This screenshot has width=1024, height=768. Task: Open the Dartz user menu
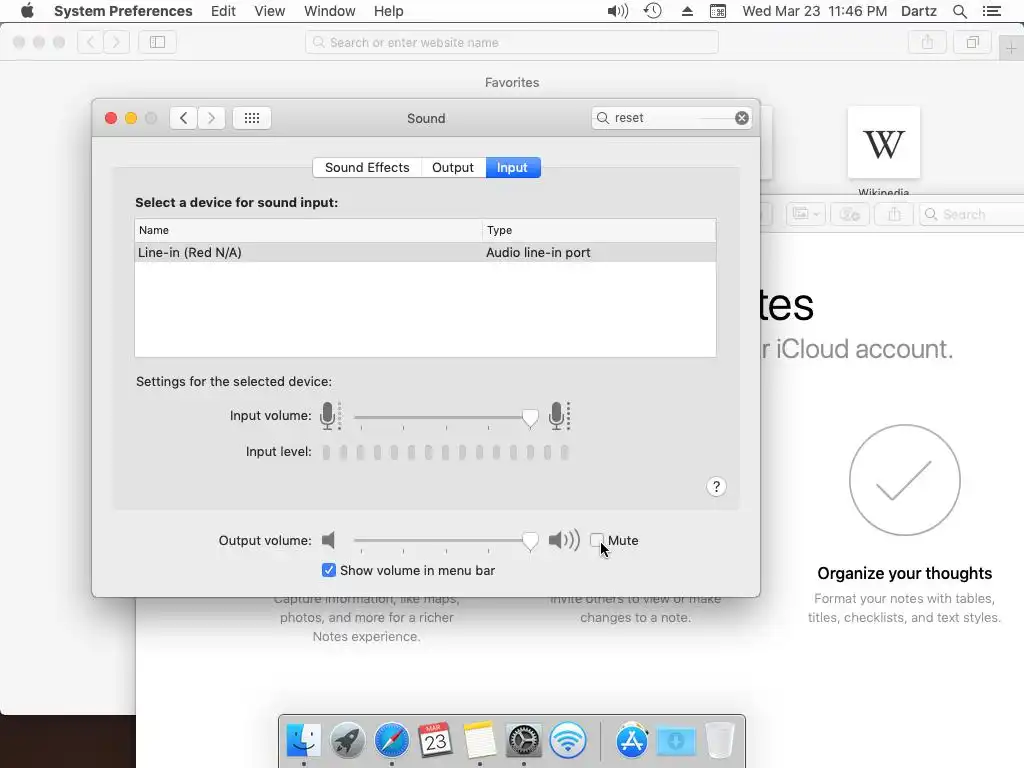919,11
